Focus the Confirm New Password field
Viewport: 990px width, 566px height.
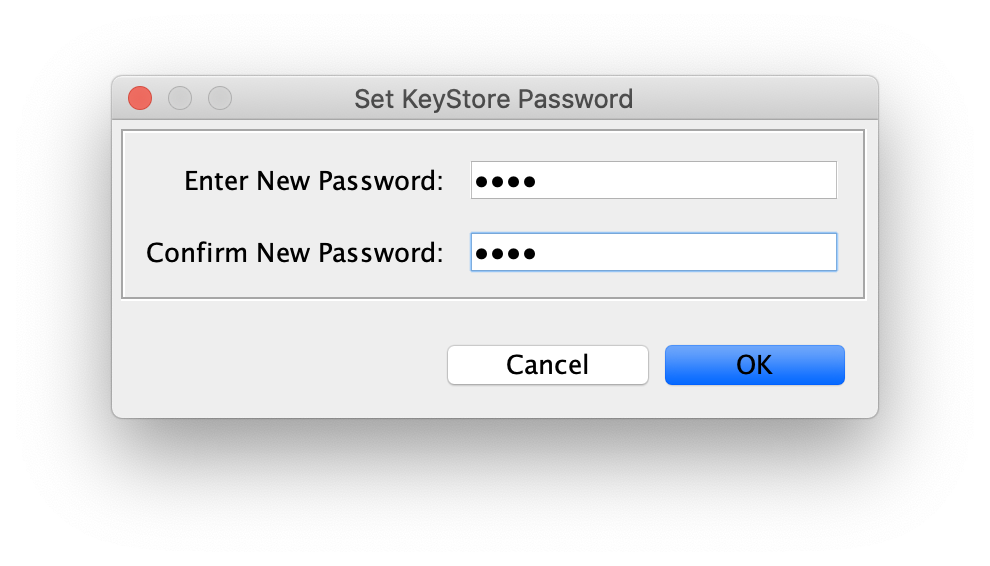[x=653, y=252]
